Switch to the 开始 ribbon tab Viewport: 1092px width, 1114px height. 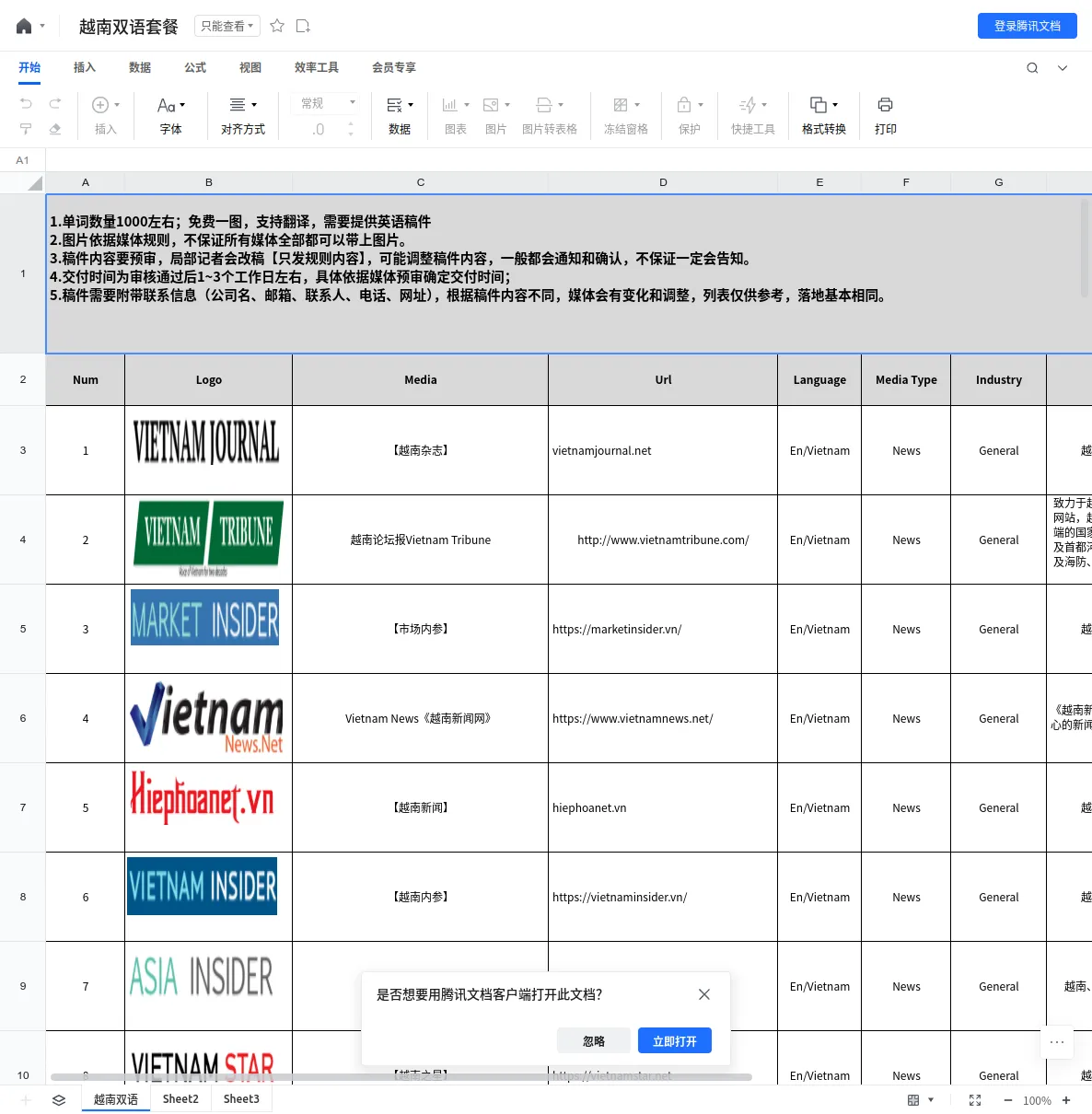29,67
